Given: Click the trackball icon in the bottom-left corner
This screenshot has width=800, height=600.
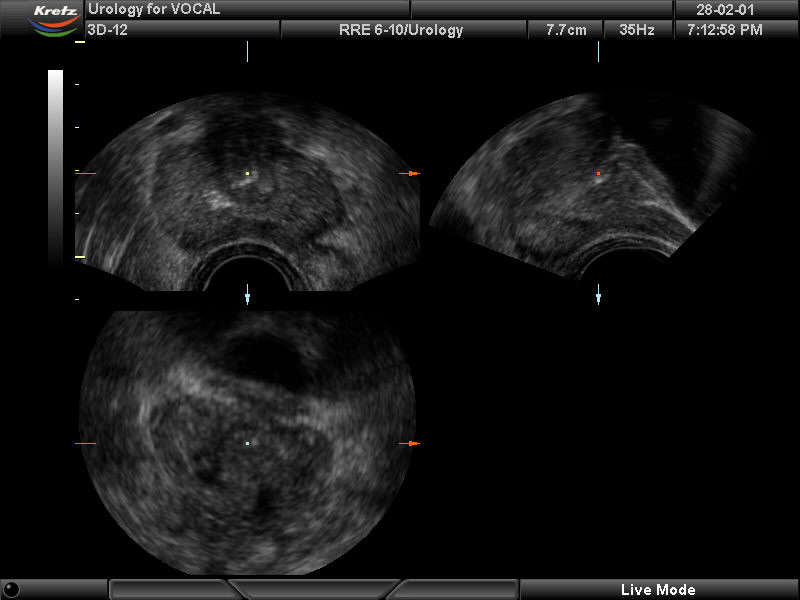Looking at the screenshot, I should pyautogui.click(x=11, y=589).
